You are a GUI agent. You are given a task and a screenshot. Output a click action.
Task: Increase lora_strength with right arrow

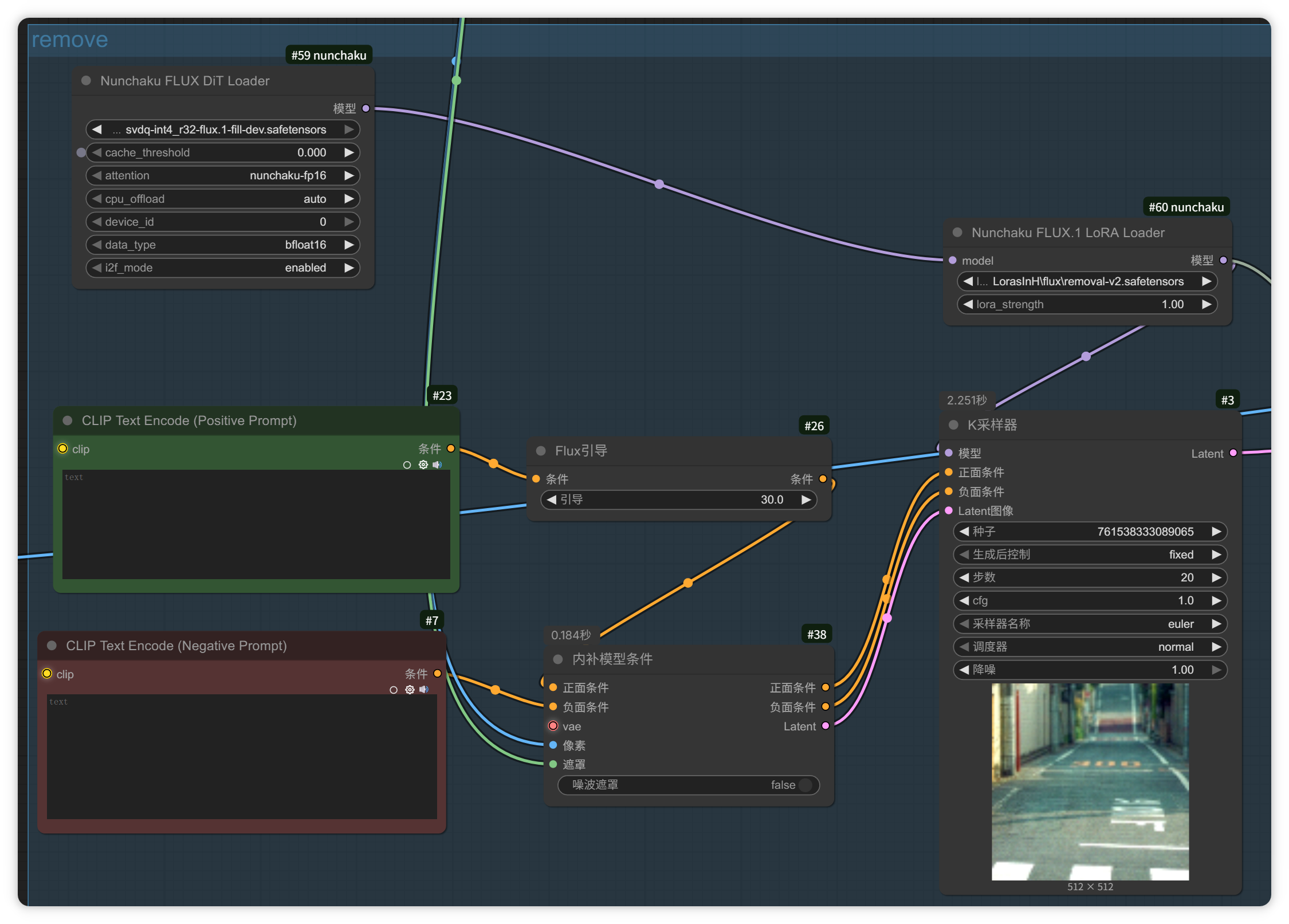1206,304
